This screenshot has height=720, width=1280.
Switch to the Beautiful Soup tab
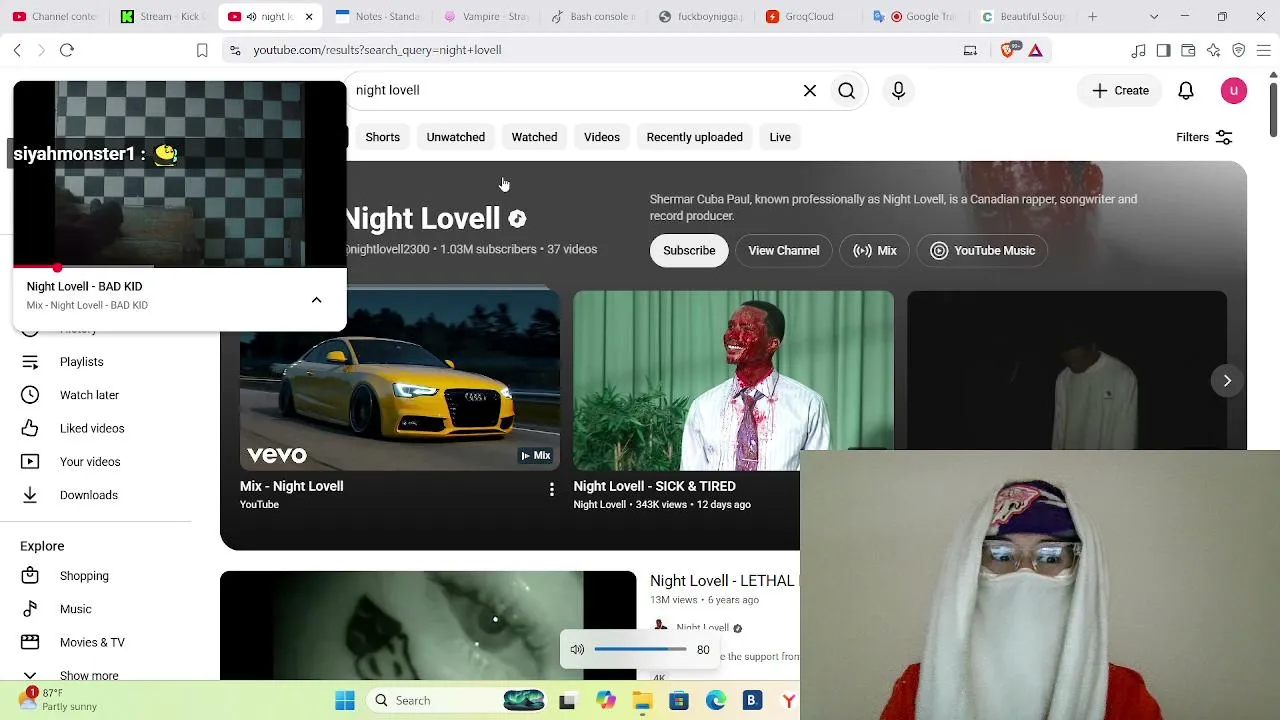point(1022,16)
